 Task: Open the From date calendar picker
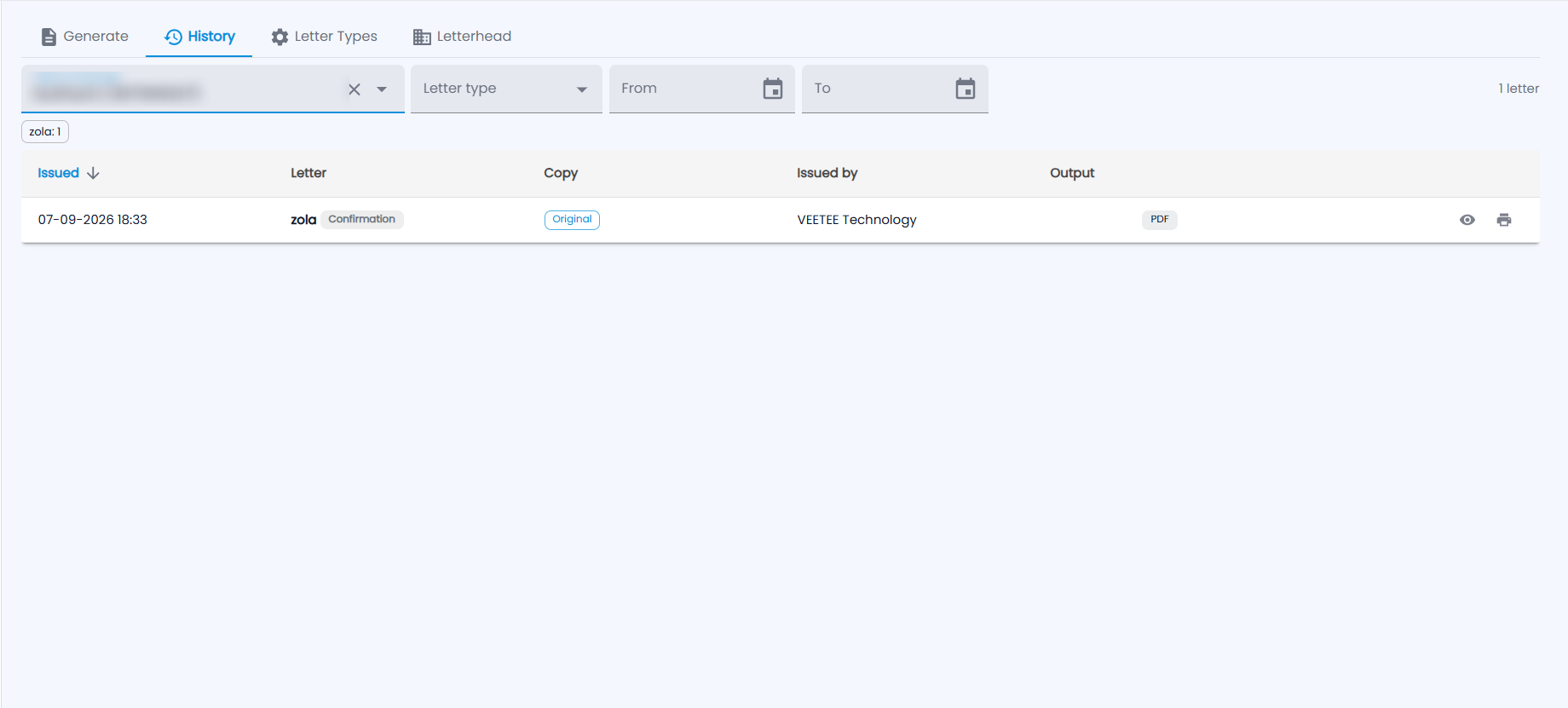click(773, 89)
